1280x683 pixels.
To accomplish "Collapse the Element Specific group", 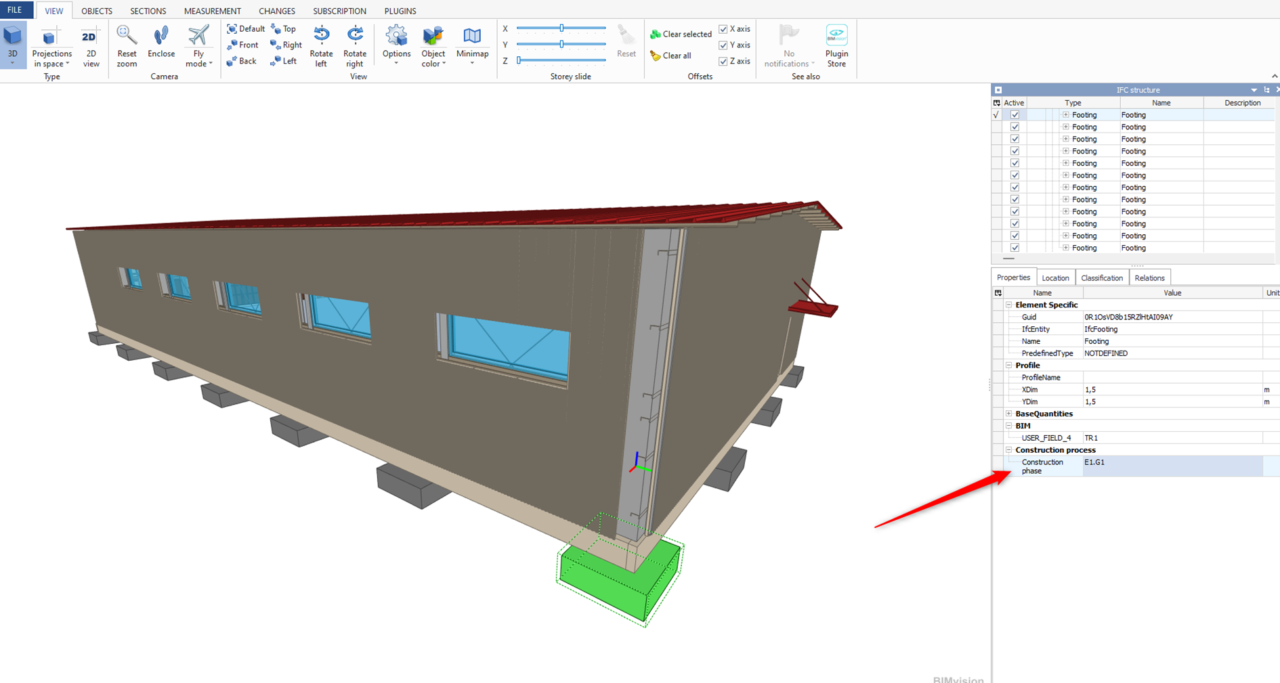I will coord(1008,305).
